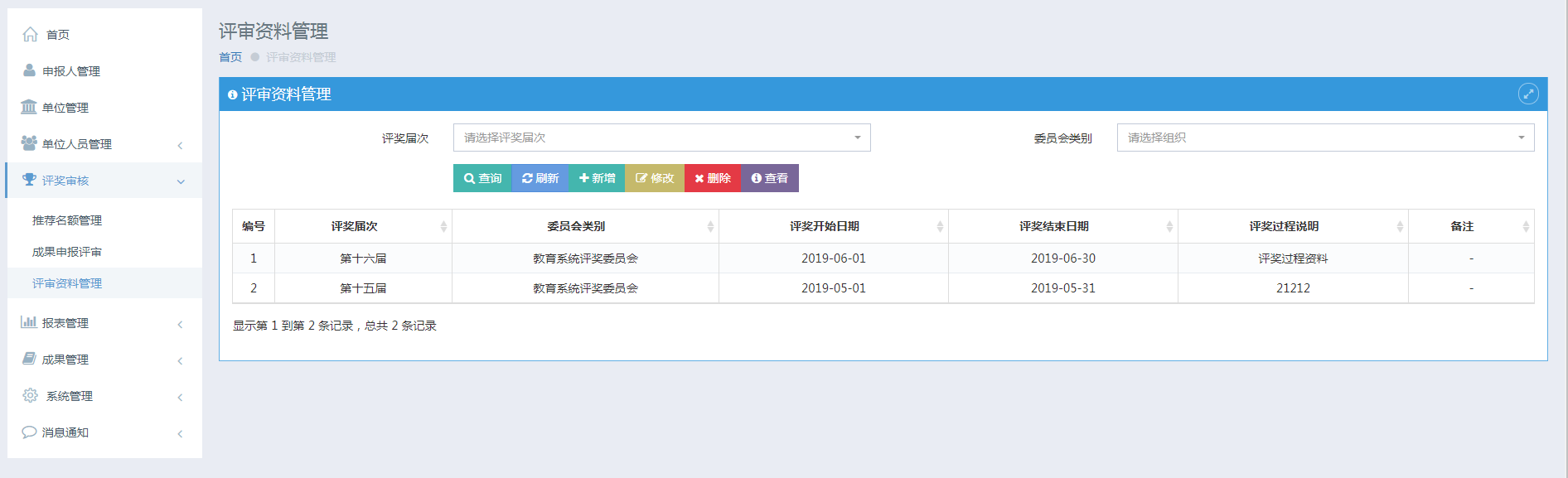Viewport: 1568px width, 478px height.
Task: Click 教育系统评奖委员会 in row 1
Action: pos(585,258)
